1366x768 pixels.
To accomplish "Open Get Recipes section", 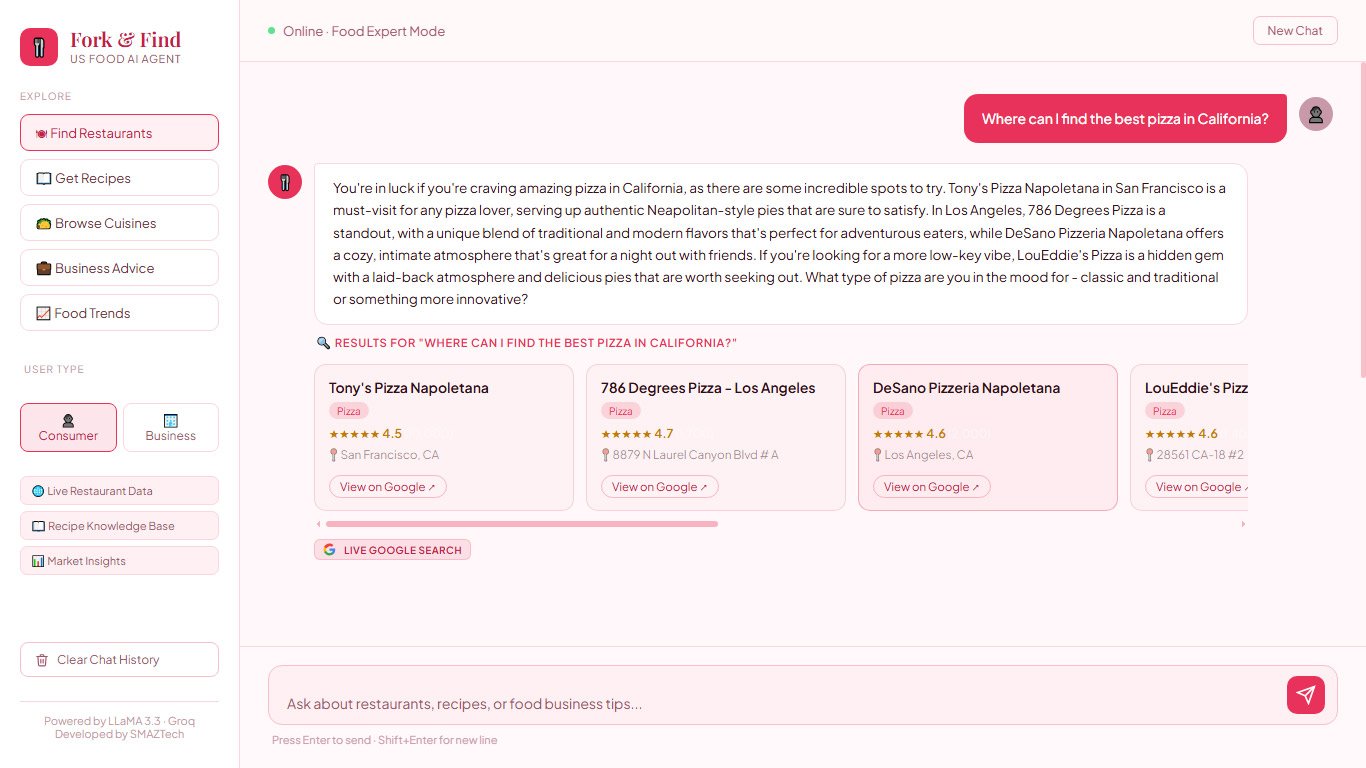I will coord(119,178).
